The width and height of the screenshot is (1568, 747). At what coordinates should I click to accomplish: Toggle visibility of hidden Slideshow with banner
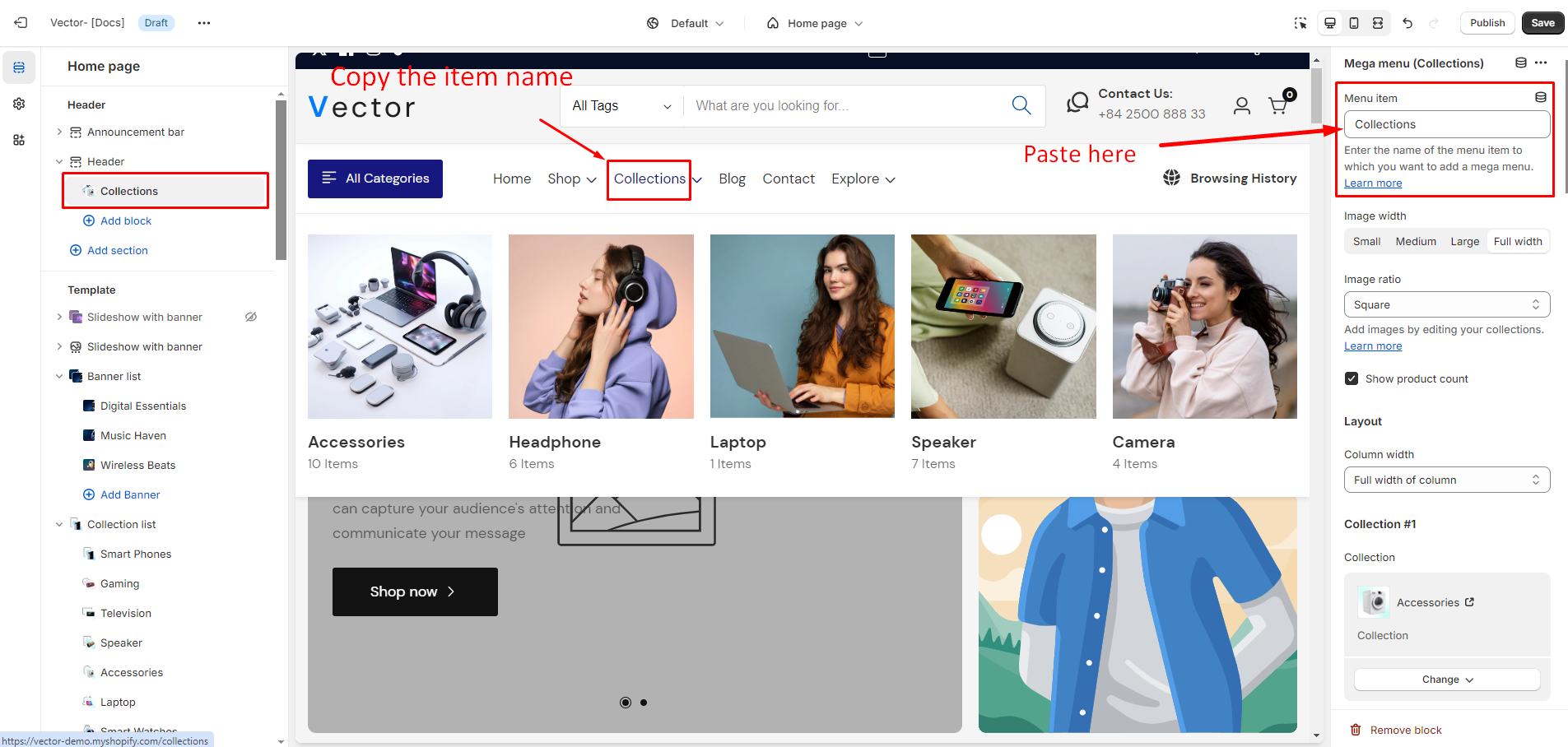click(x=251, y=317)
